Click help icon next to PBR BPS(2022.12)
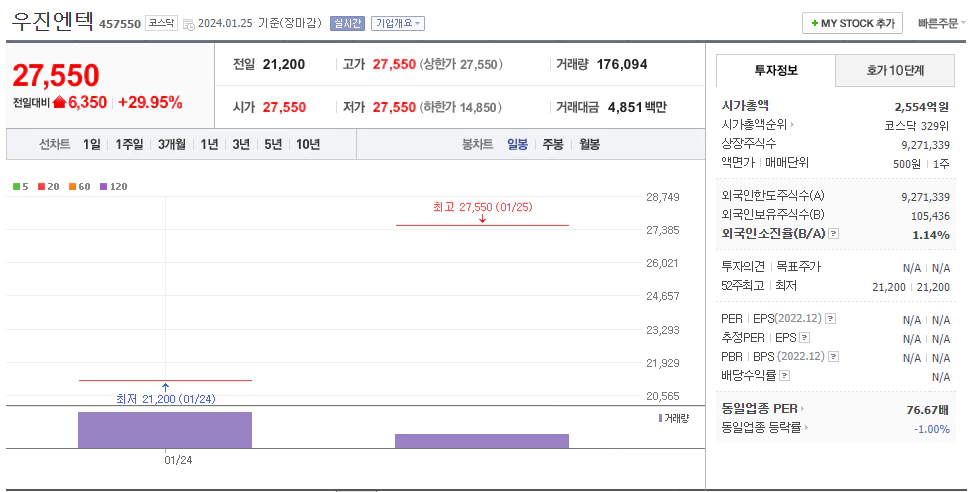 coord(833,357)
